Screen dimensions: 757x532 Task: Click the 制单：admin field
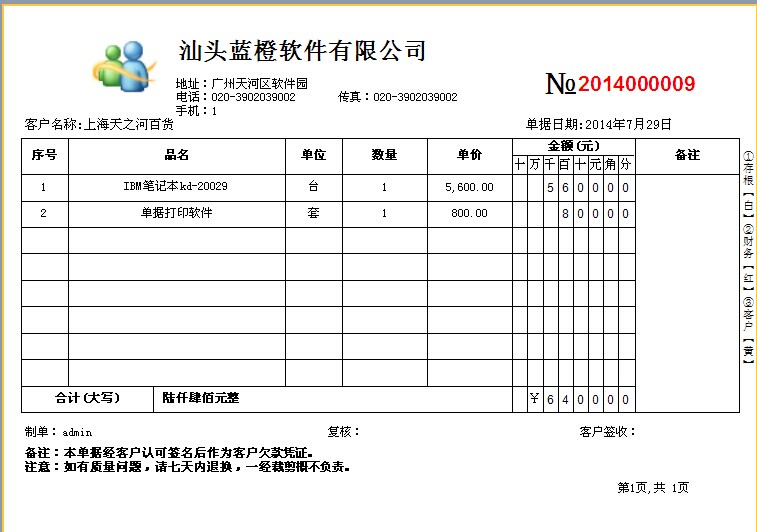coord(58,432)
